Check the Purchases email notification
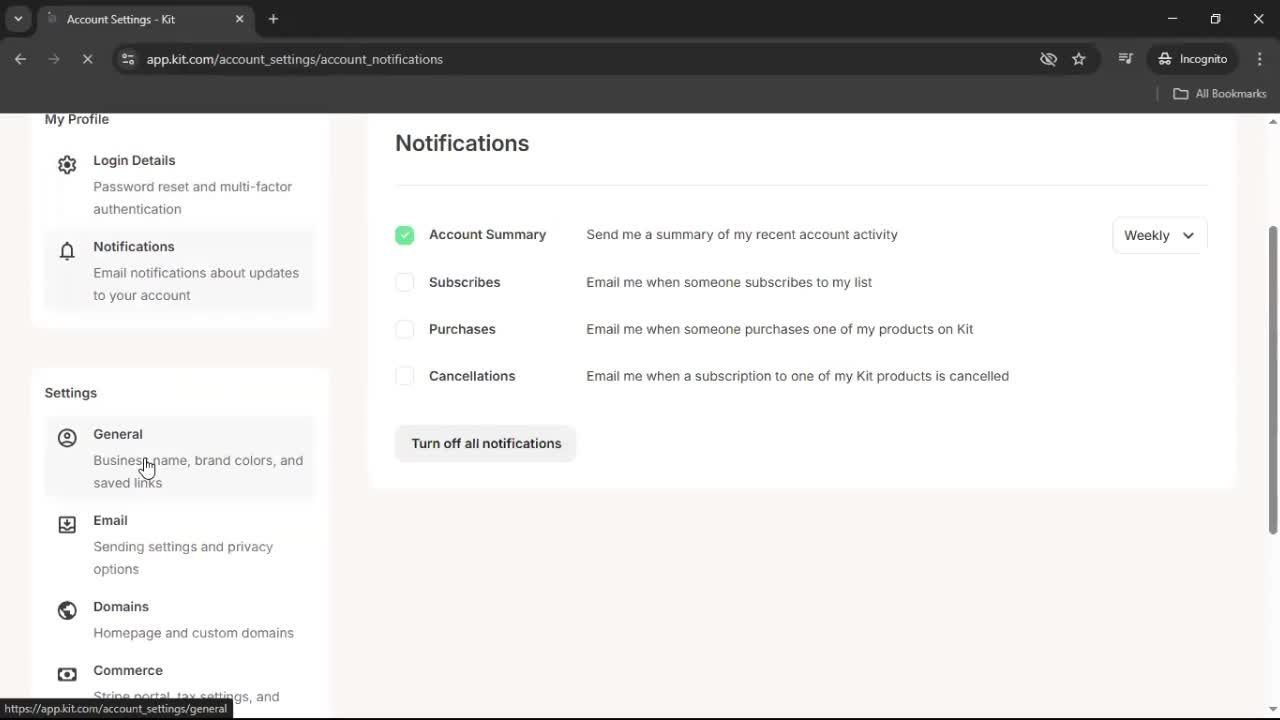 (404, 329)
